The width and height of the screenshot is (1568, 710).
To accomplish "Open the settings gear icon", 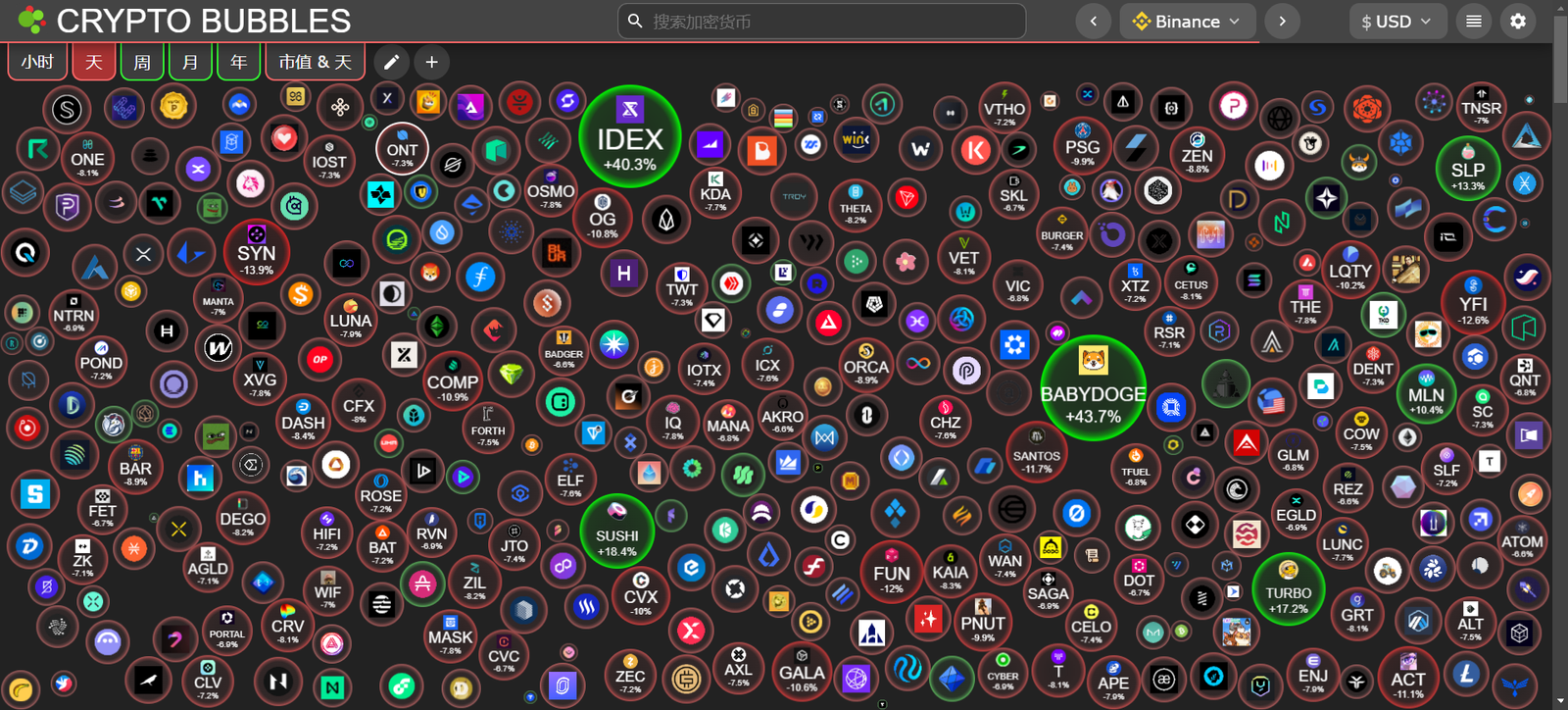I will click(1518, 21).
